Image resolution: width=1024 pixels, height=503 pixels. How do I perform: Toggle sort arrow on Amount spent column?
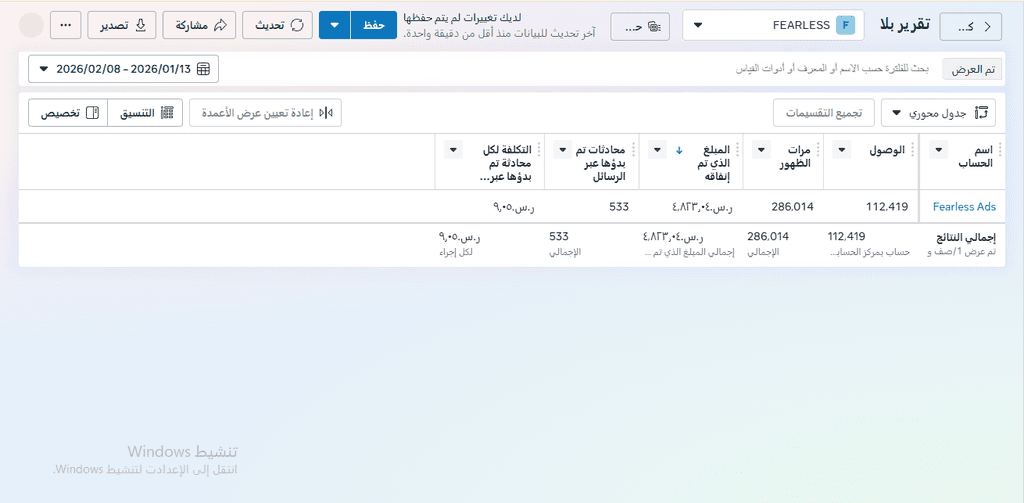[679, 151]
